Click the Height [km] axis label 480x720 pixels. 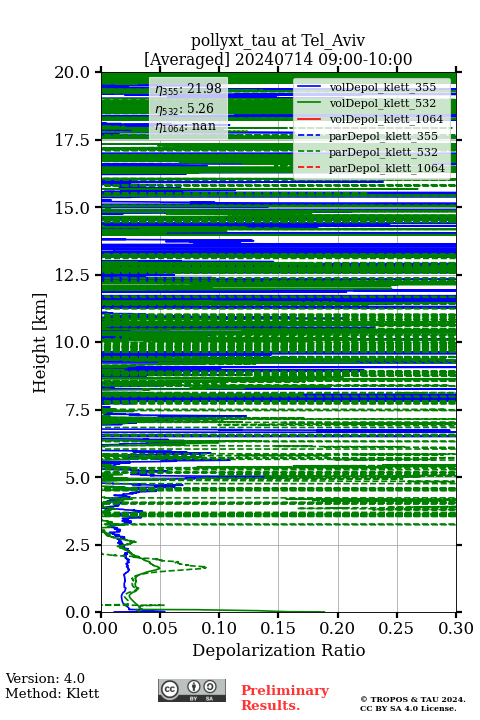coord(40,343)
